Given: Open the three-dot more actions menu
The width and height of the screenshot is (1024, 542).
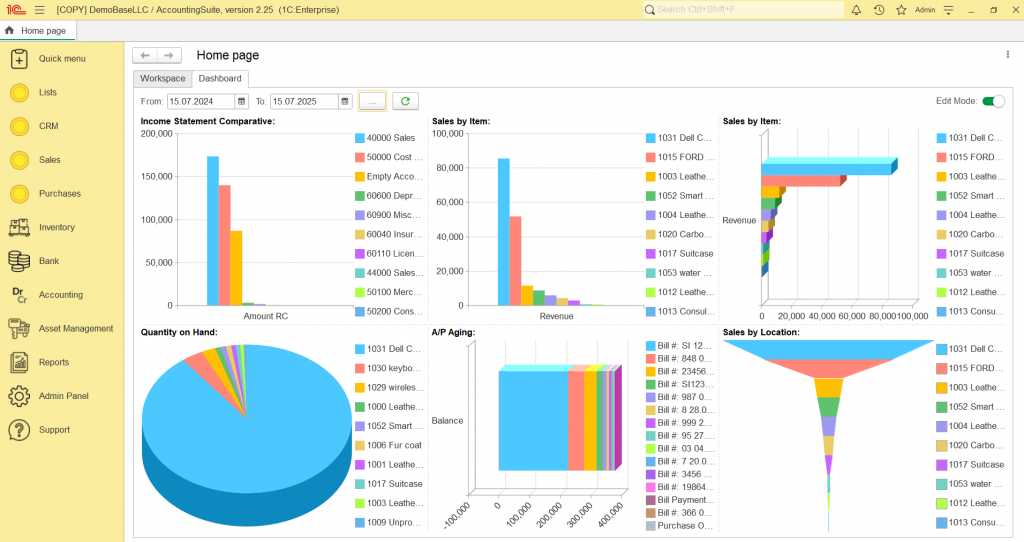Looking at the screenshot, I should click(1007, 55).
